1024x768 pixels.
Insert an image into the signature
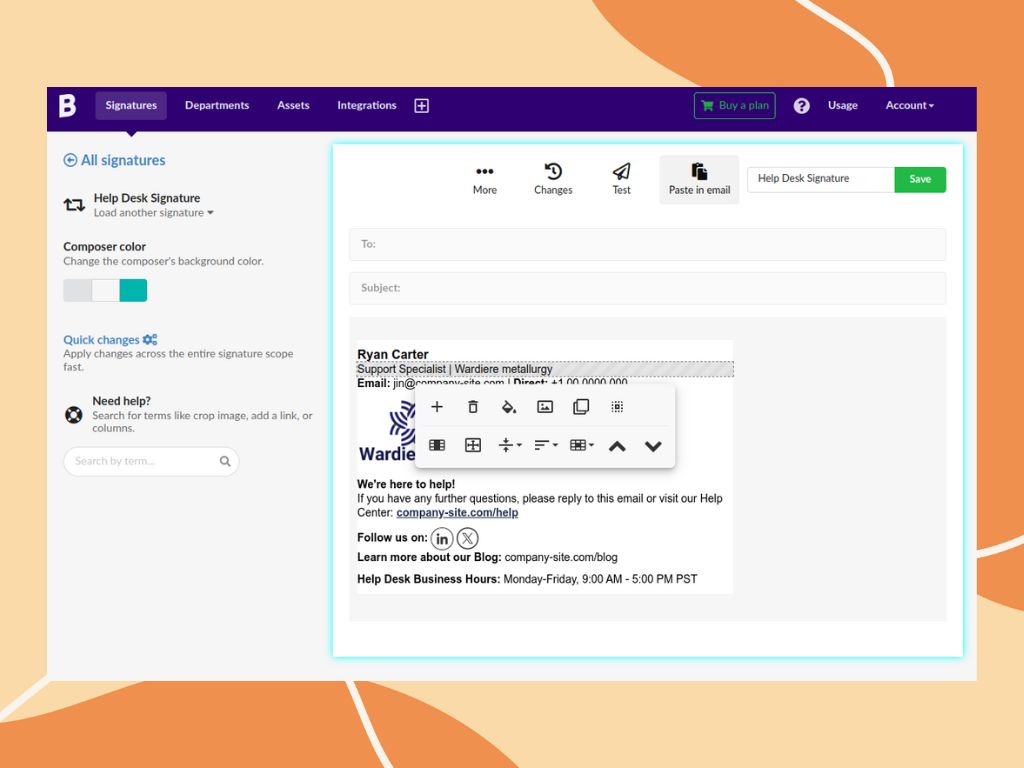point(544,406)
